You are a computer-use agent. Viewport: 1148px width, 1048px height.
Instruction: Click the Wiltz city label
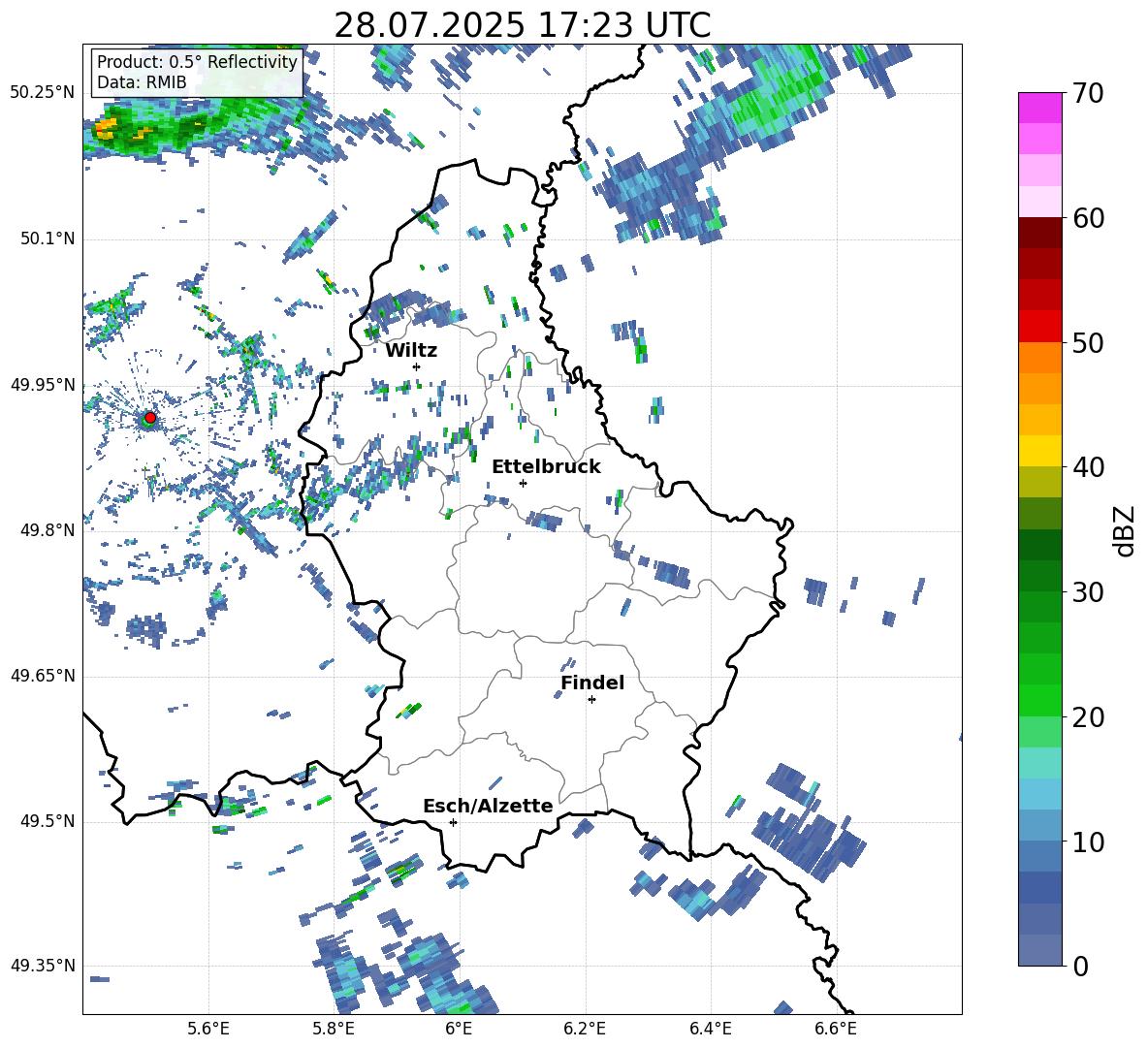[x=411, y=351]
